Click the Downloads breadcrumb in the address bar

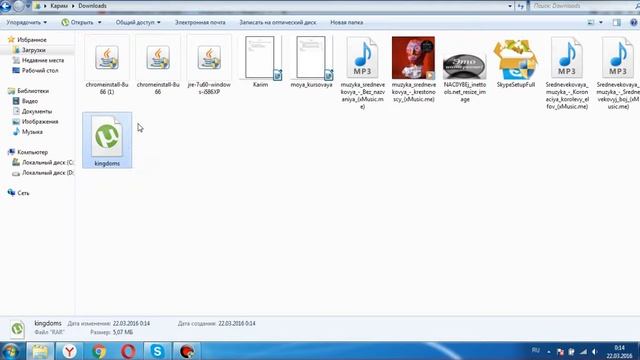click(92, 6)
